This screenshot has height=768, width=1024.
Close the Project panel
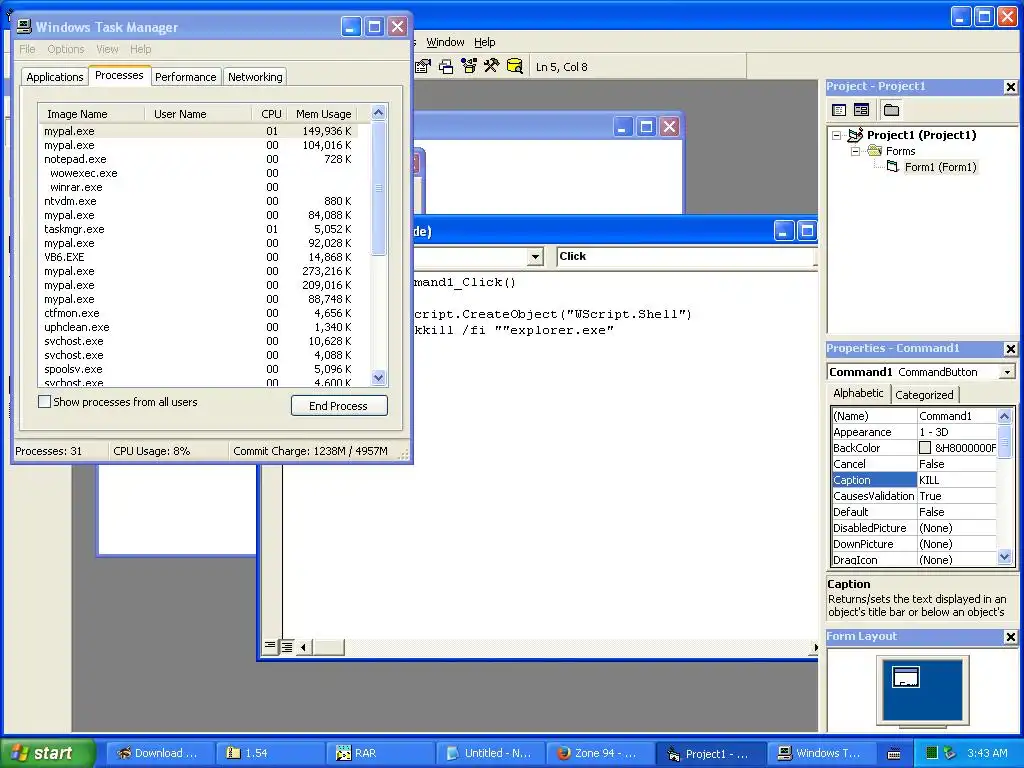(1010, 87)
